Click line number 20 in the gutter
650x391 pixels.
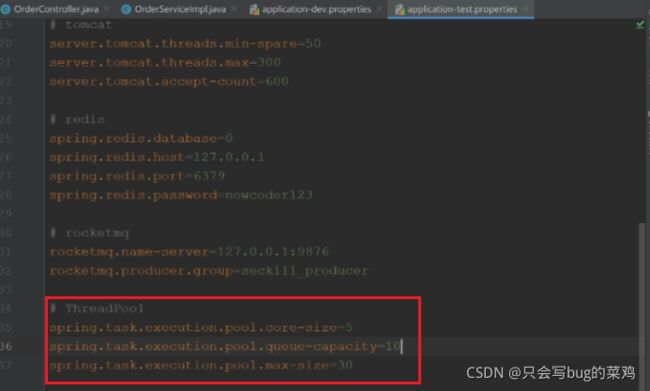pos(6,44)
